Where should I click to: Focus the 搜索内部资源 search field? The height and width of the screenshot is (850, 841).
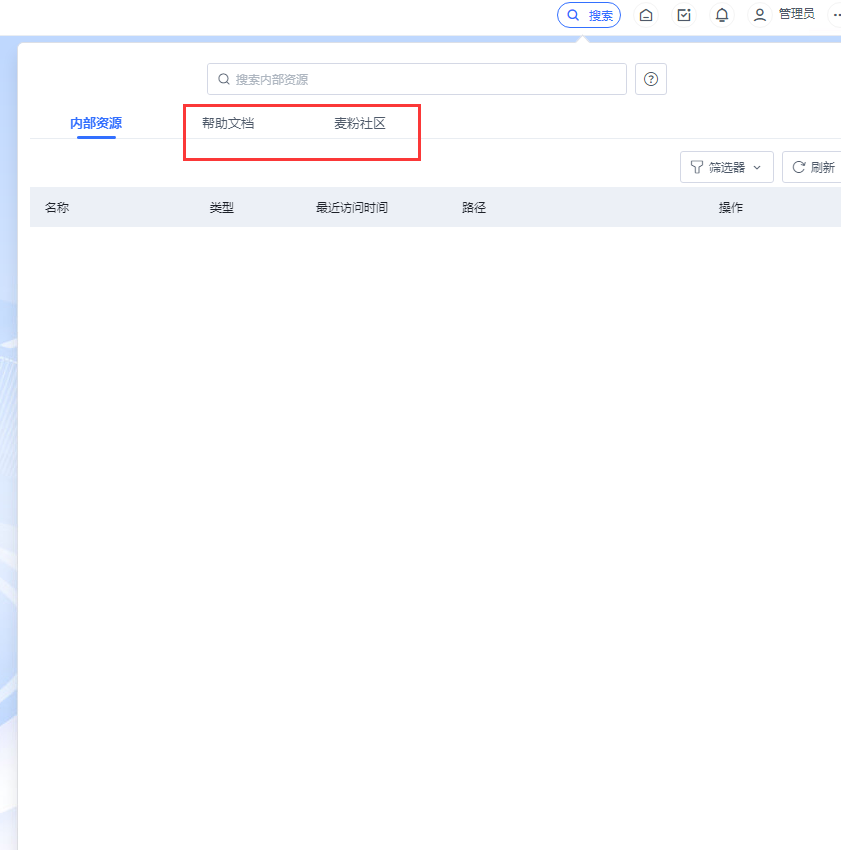[x=416, y=79]
